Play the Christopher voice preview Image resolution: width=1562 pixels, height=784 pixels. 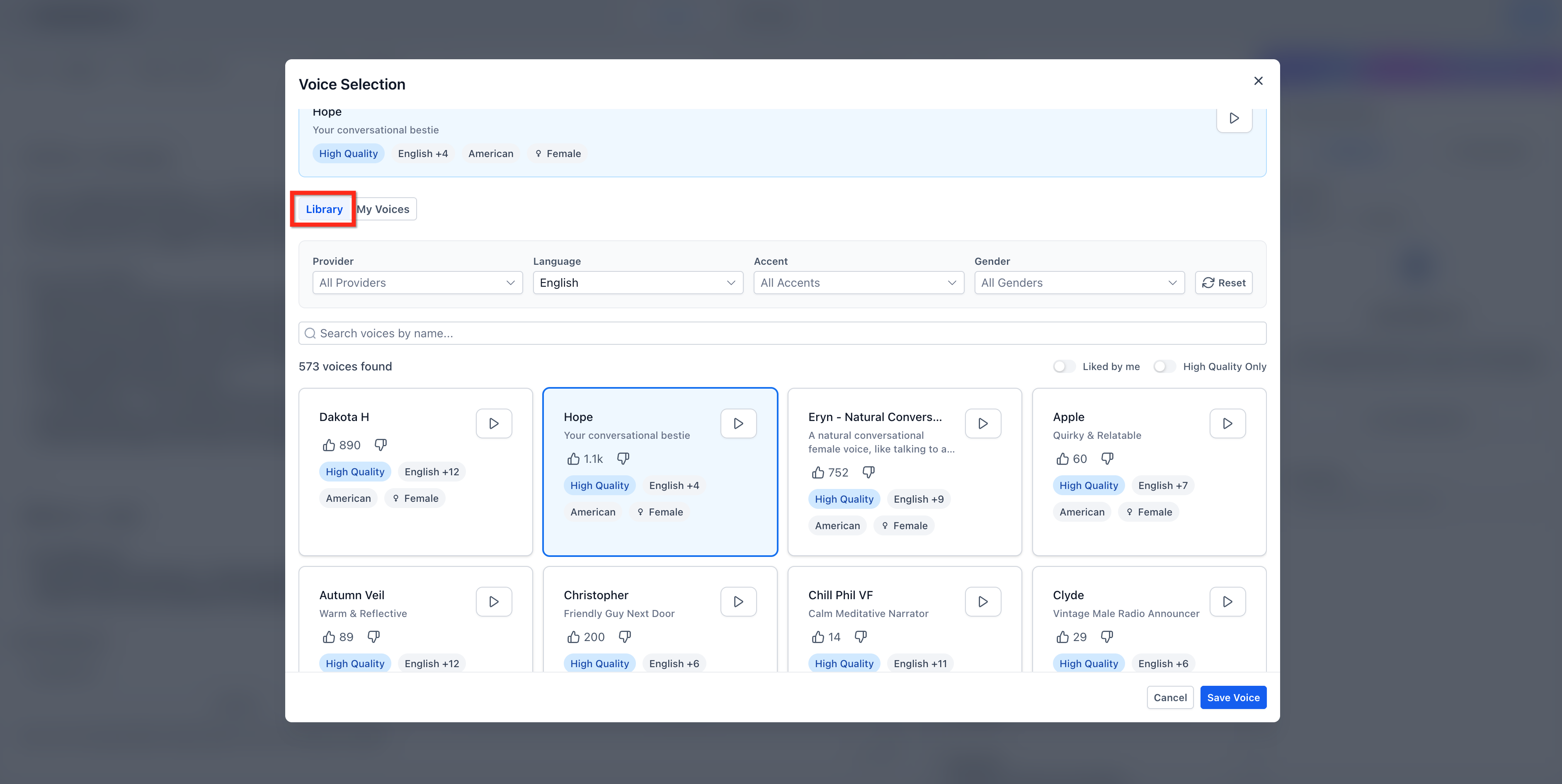click(x=738, y=602)
